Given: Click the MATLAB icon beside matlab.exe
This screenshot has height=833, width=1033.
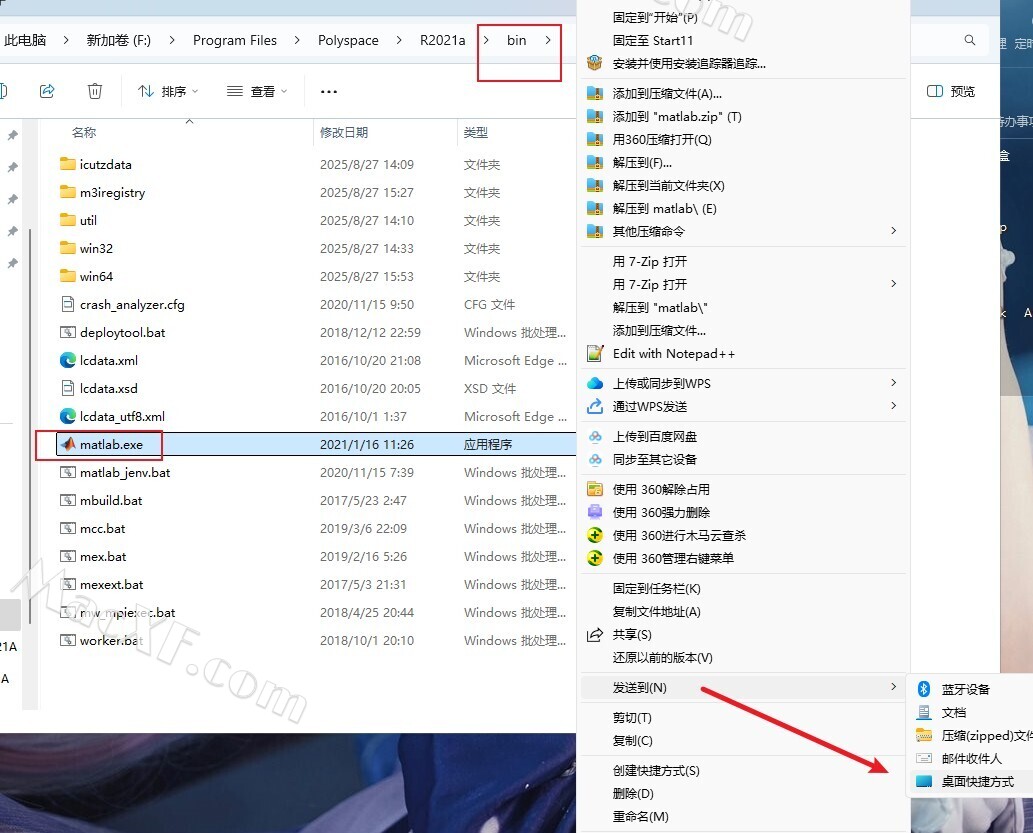Looking at the screenshot, I should [x=67, y=444].
